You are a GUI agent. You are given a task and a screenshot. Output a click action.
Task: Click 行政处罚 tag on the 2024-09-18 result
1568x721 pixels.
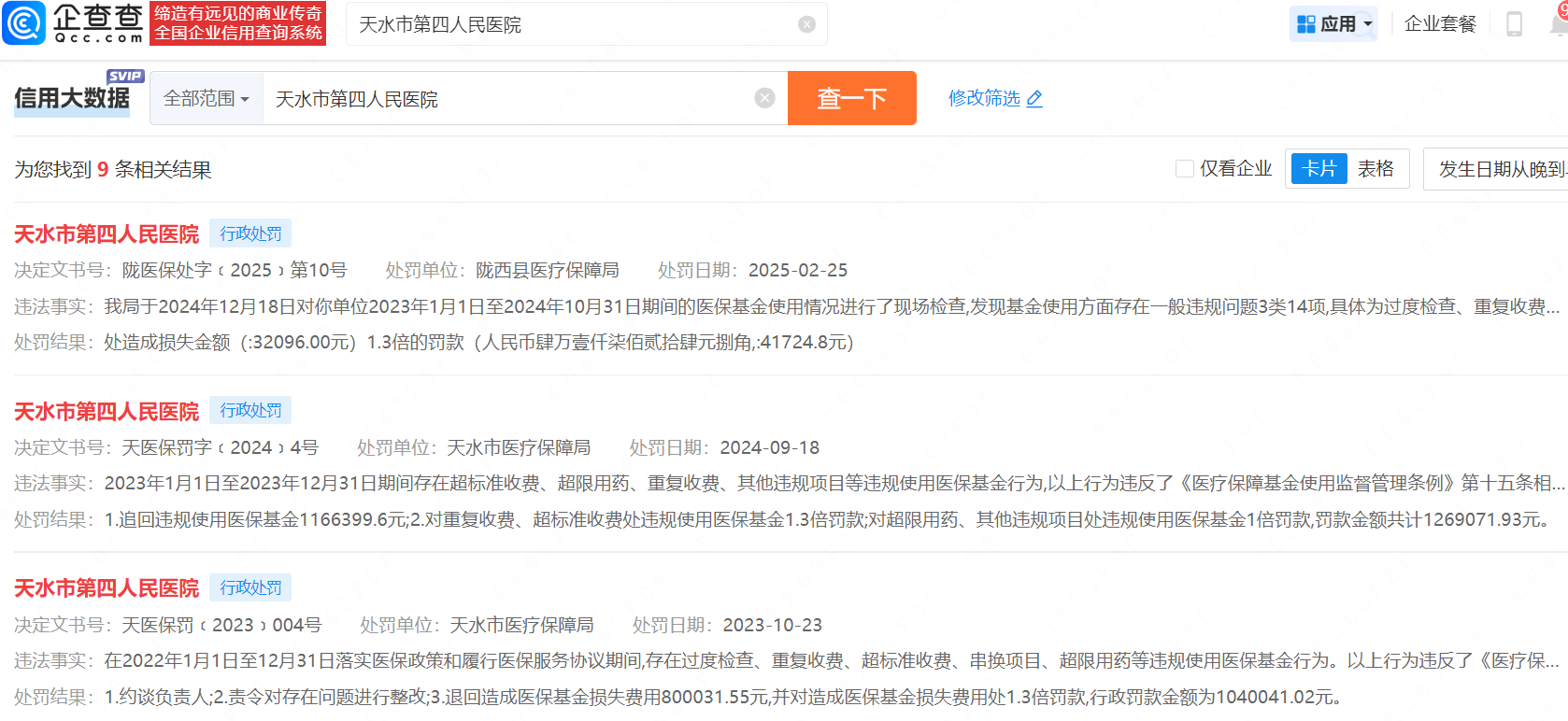(250, 410)
